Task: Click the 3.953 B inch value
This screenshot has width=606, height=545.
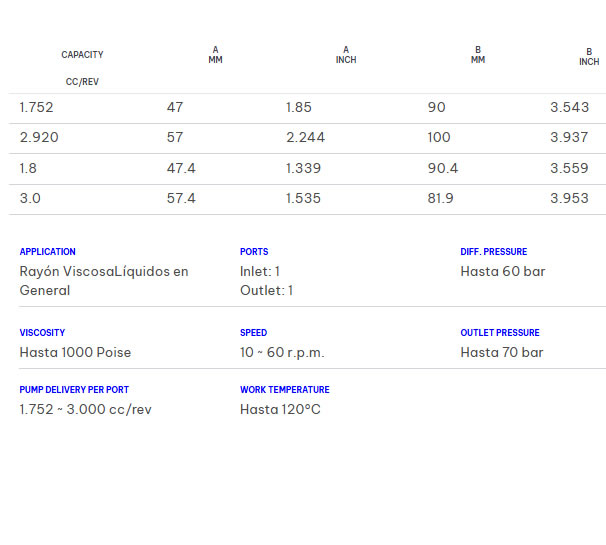Action: (x=569, y=198)
